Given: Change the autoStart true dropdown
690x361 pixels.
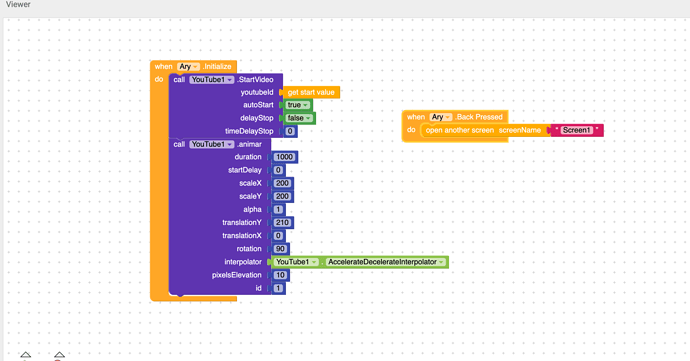Looking at the screenshot, I should tap(298, 105).
